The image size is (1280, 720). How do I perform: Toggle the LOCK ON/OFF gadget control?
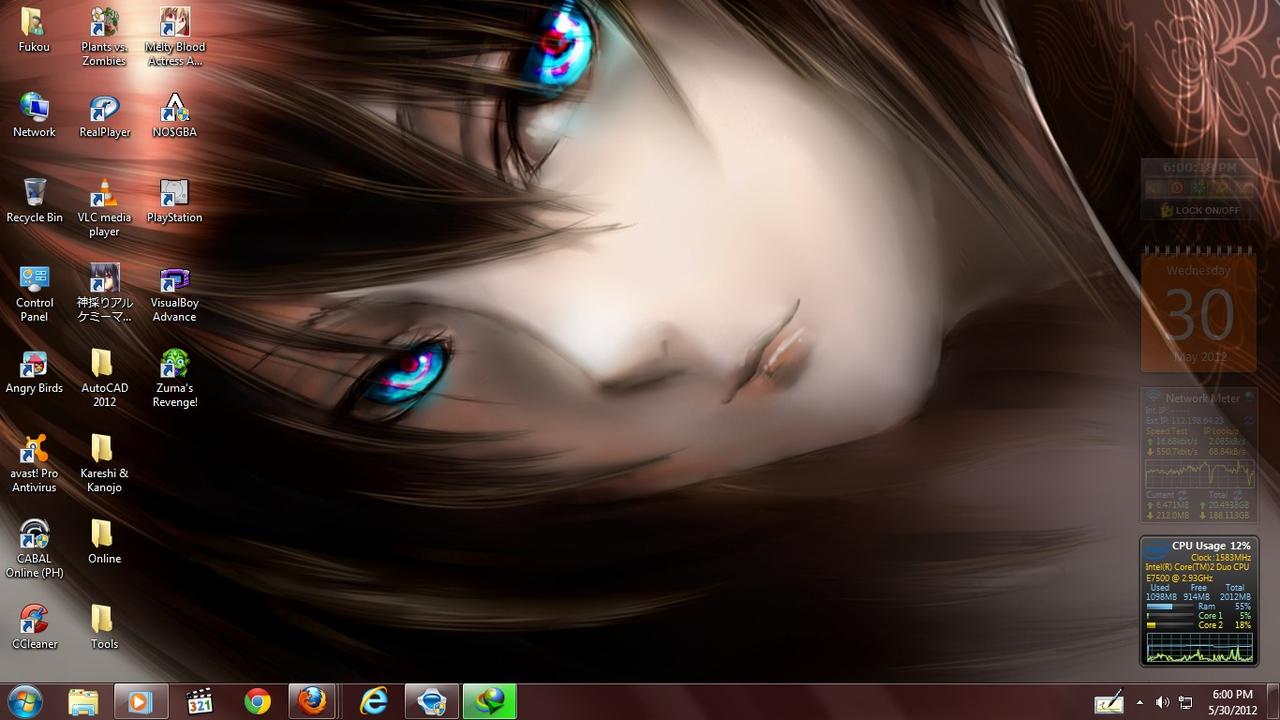pos(1199,211)
